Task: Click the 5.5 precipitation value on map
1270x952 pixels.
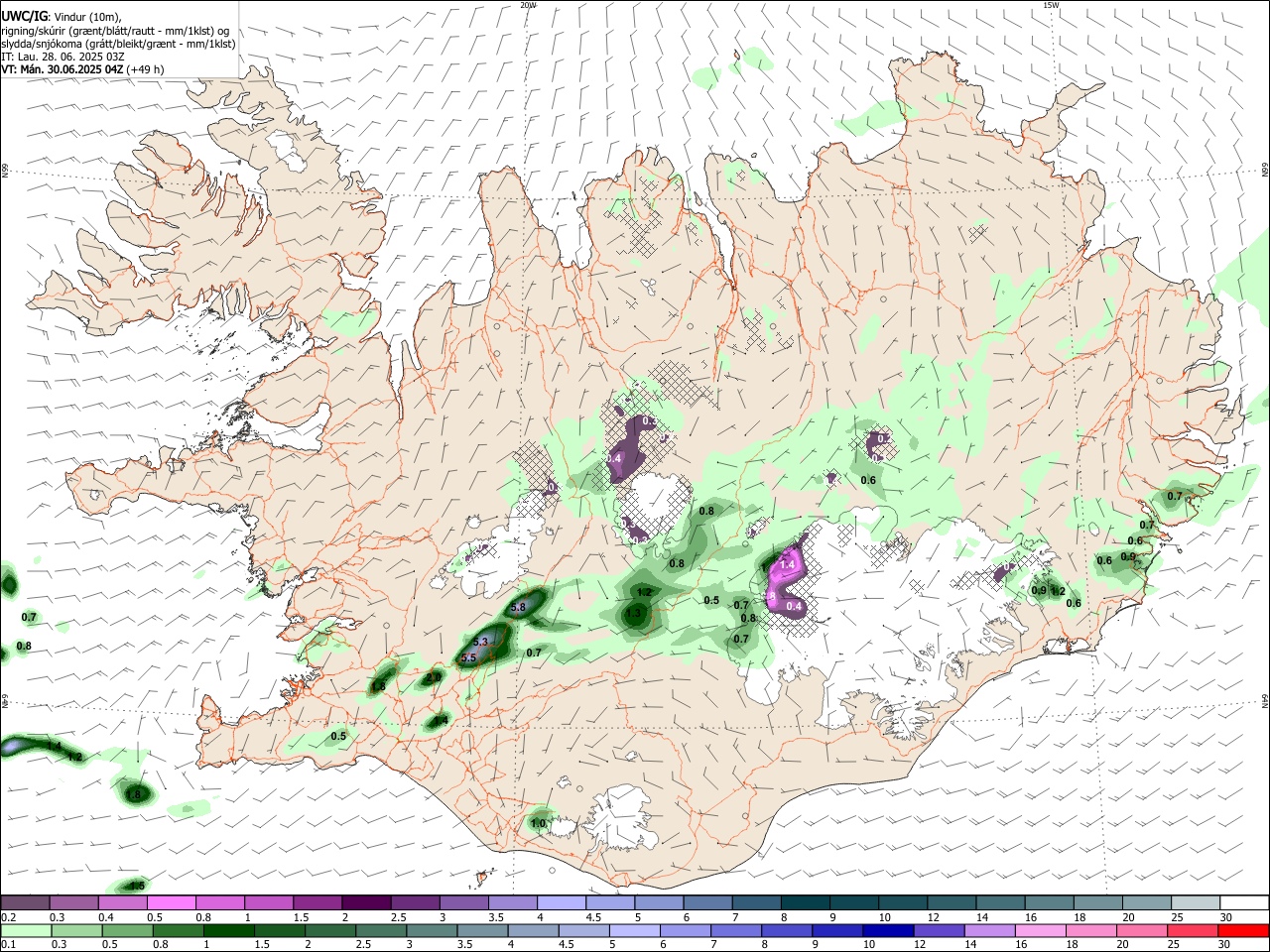Action: click(469, 657)
